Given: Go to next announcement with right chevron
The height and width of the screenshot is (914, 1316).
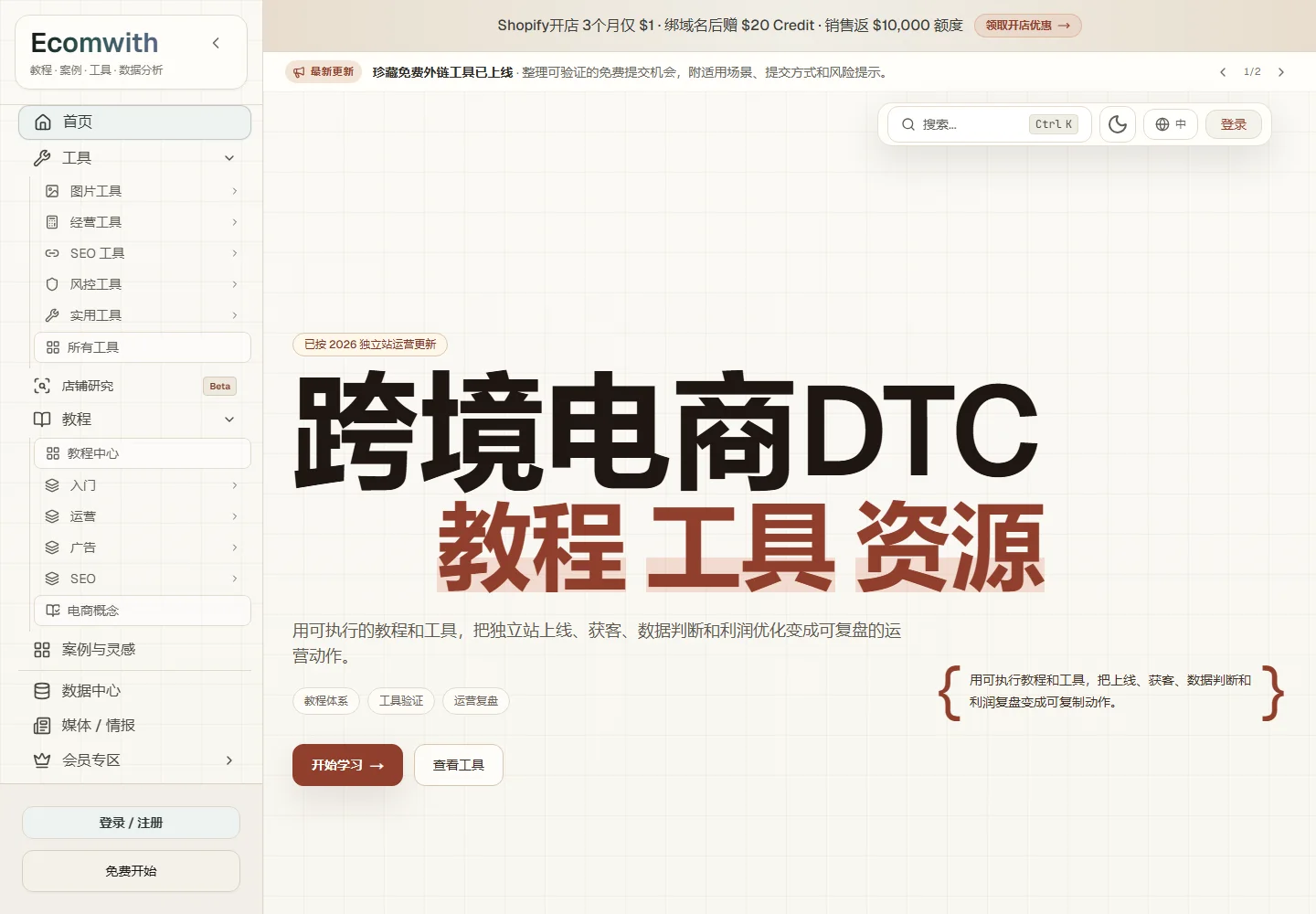Looking at the screenshot, I should [1281, 72].
